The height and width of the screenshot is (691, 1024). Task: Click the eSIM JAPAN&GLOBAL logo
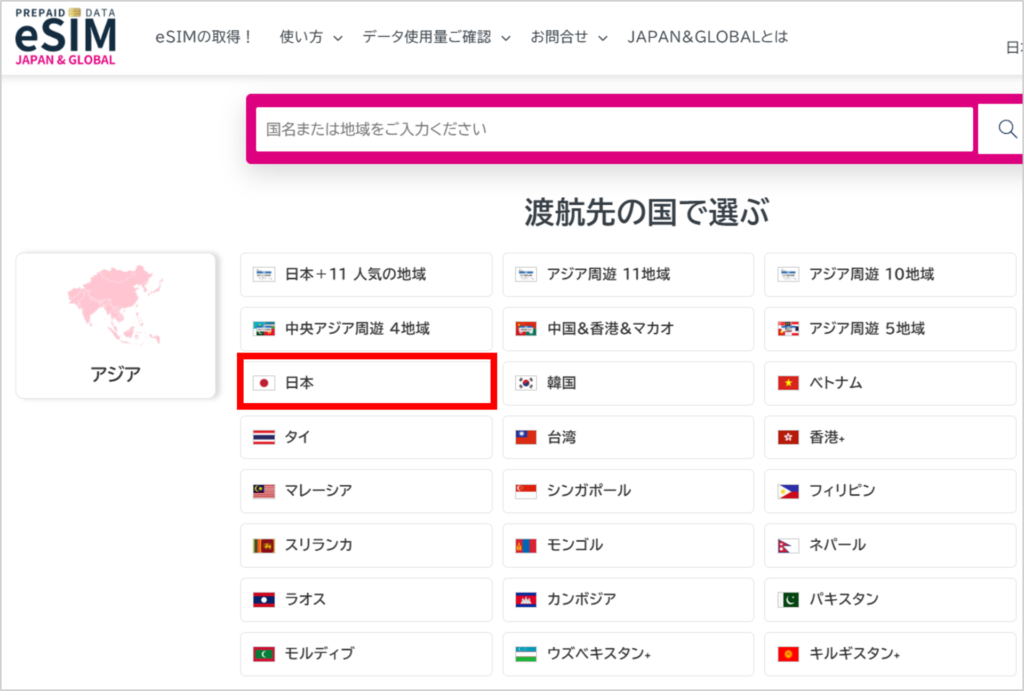pos(64,38)
